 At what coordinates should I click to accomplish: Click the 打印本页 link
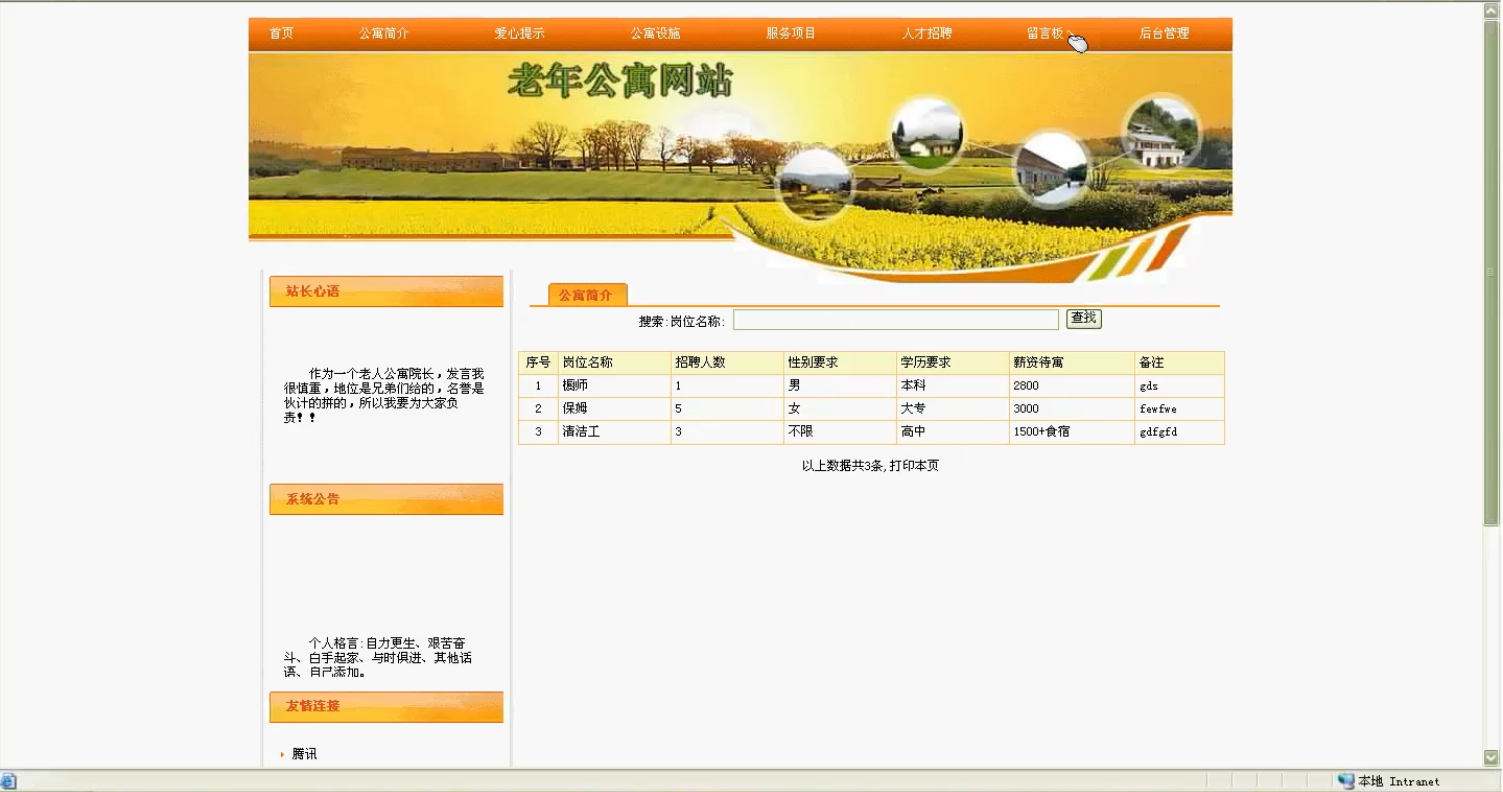(x=914, y=466)
